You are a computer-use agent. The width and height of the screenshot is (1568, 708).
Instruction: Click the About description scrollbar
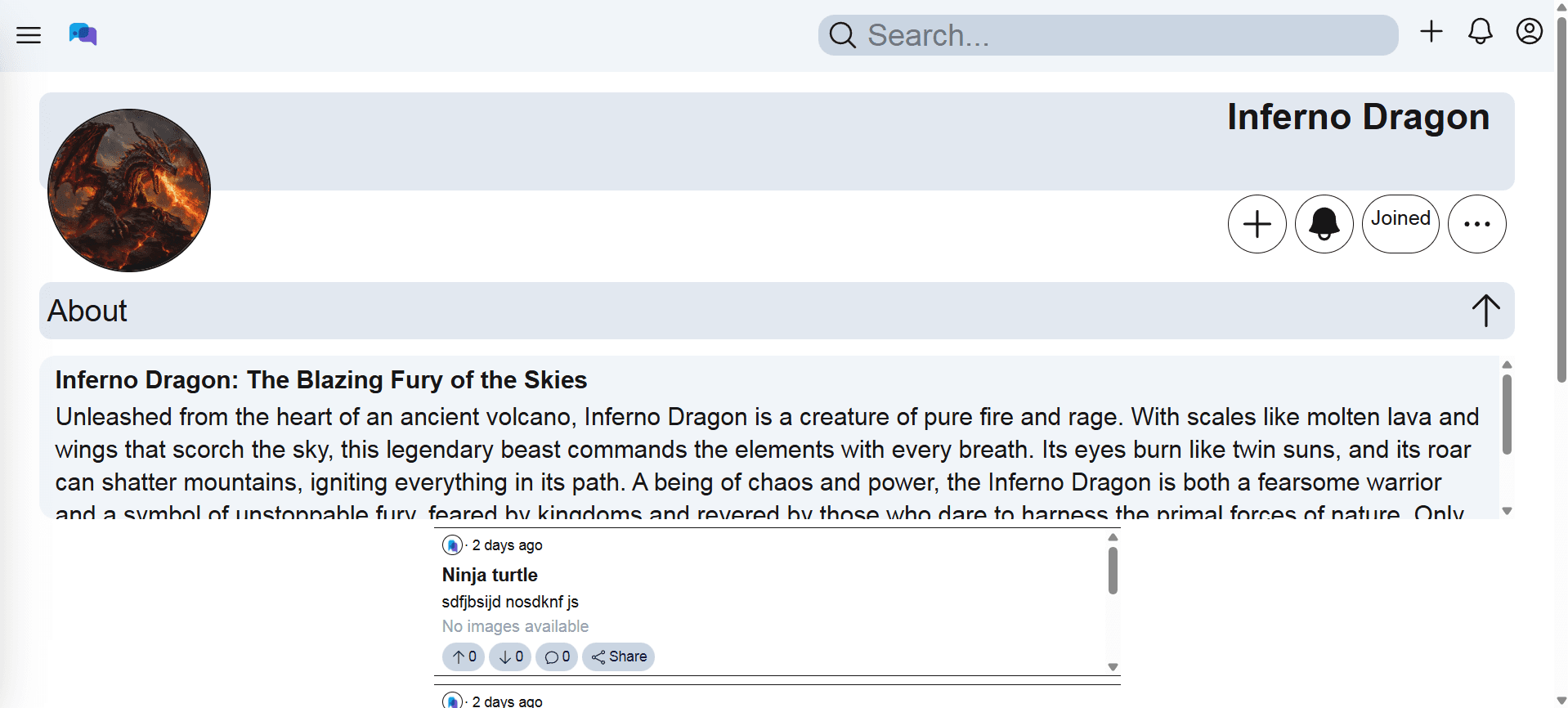(x=1507, y=414)
